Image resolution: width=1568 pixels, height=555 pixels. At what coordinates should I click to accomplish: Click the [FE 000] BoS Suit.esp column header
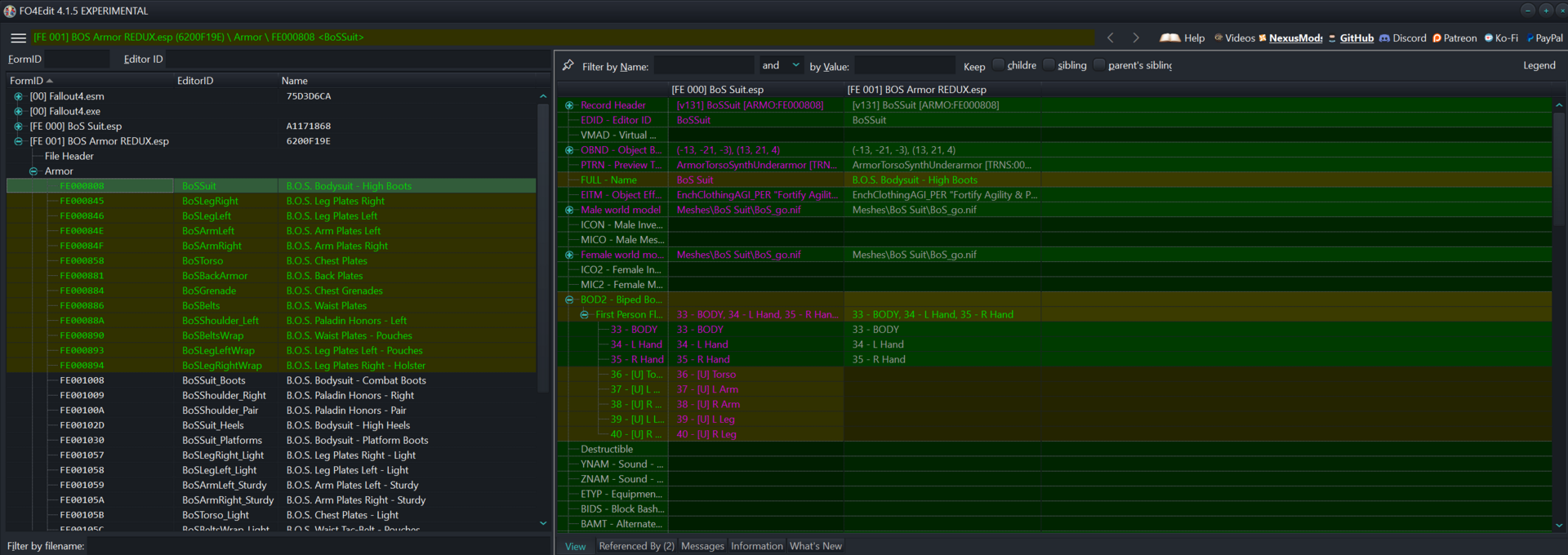click(x=756, y=90)
